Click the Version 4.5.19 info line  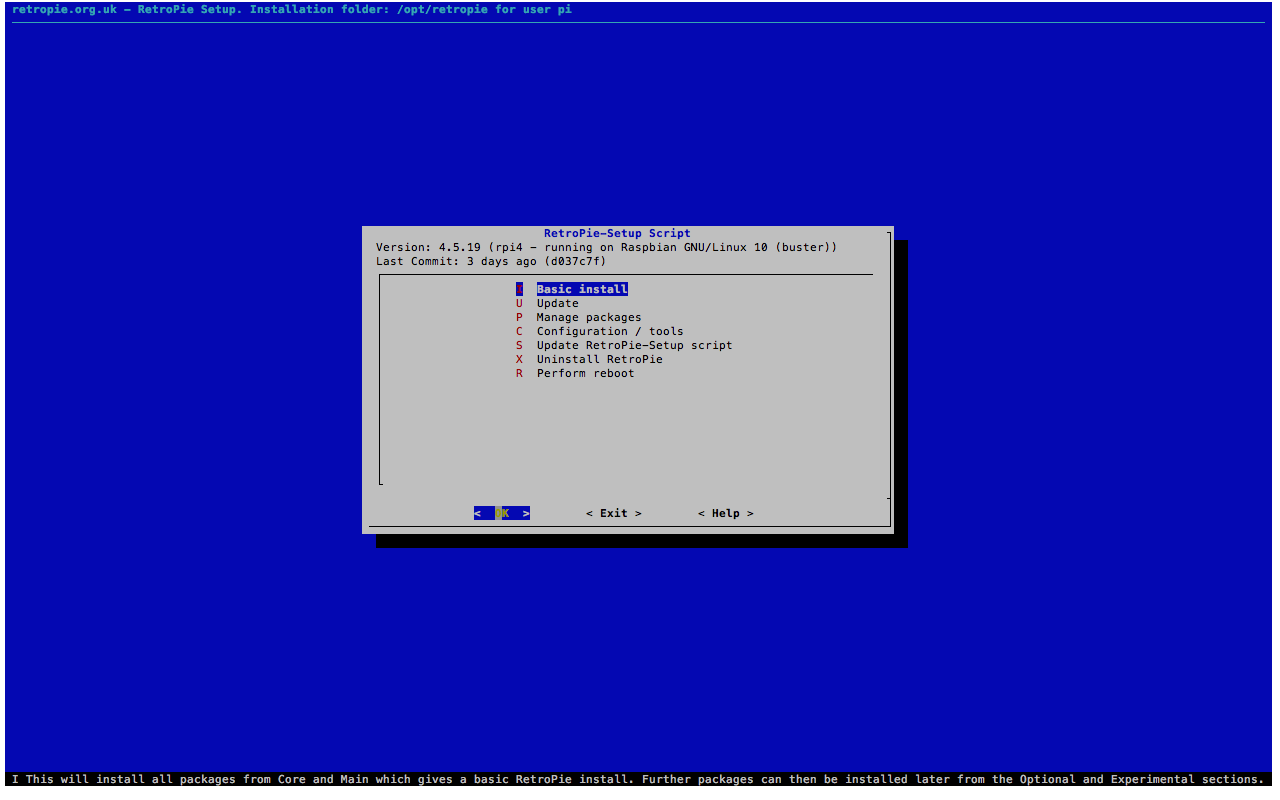click(x=607, y=247)
